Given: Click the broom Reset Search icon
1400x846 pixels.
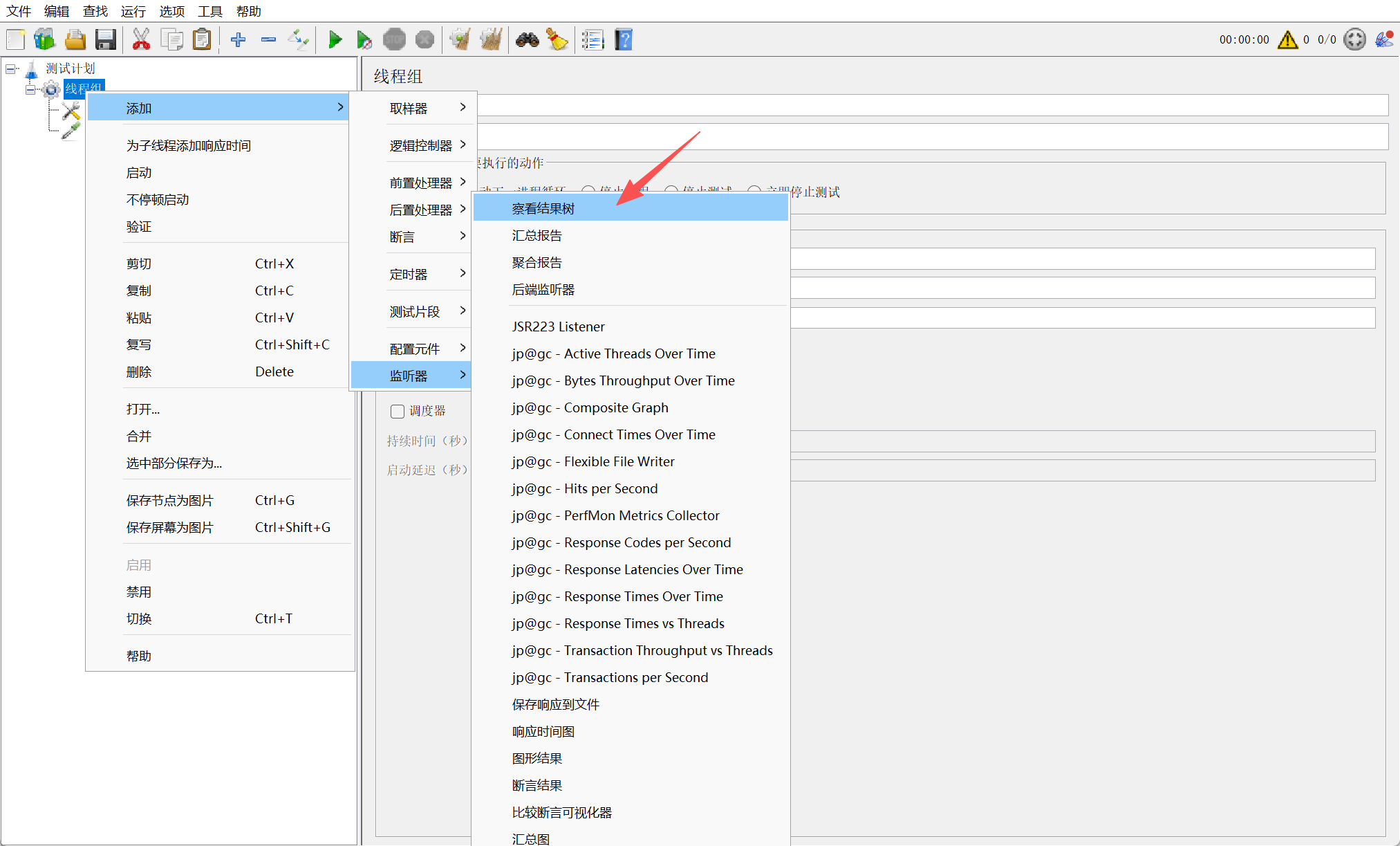Looking at the screenshot, I should pyautogui.click(x=557, y=39).
